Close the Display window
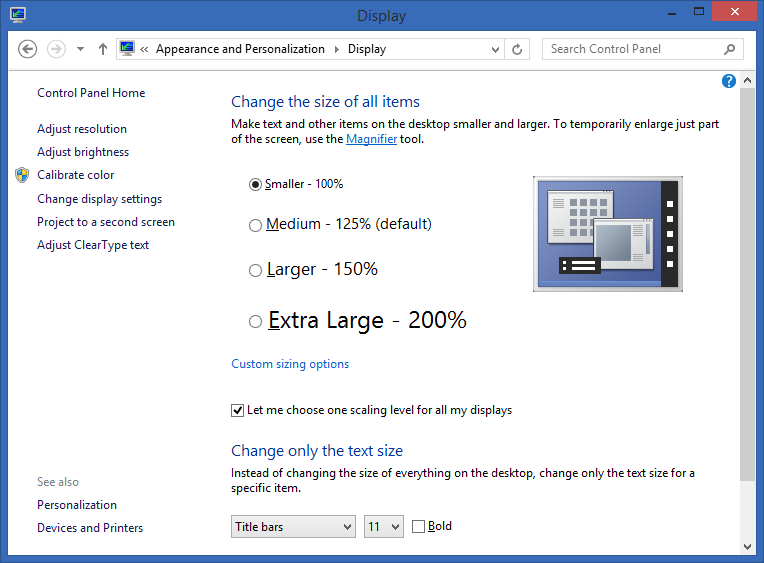The image size is (764, 563). point(735,12)
